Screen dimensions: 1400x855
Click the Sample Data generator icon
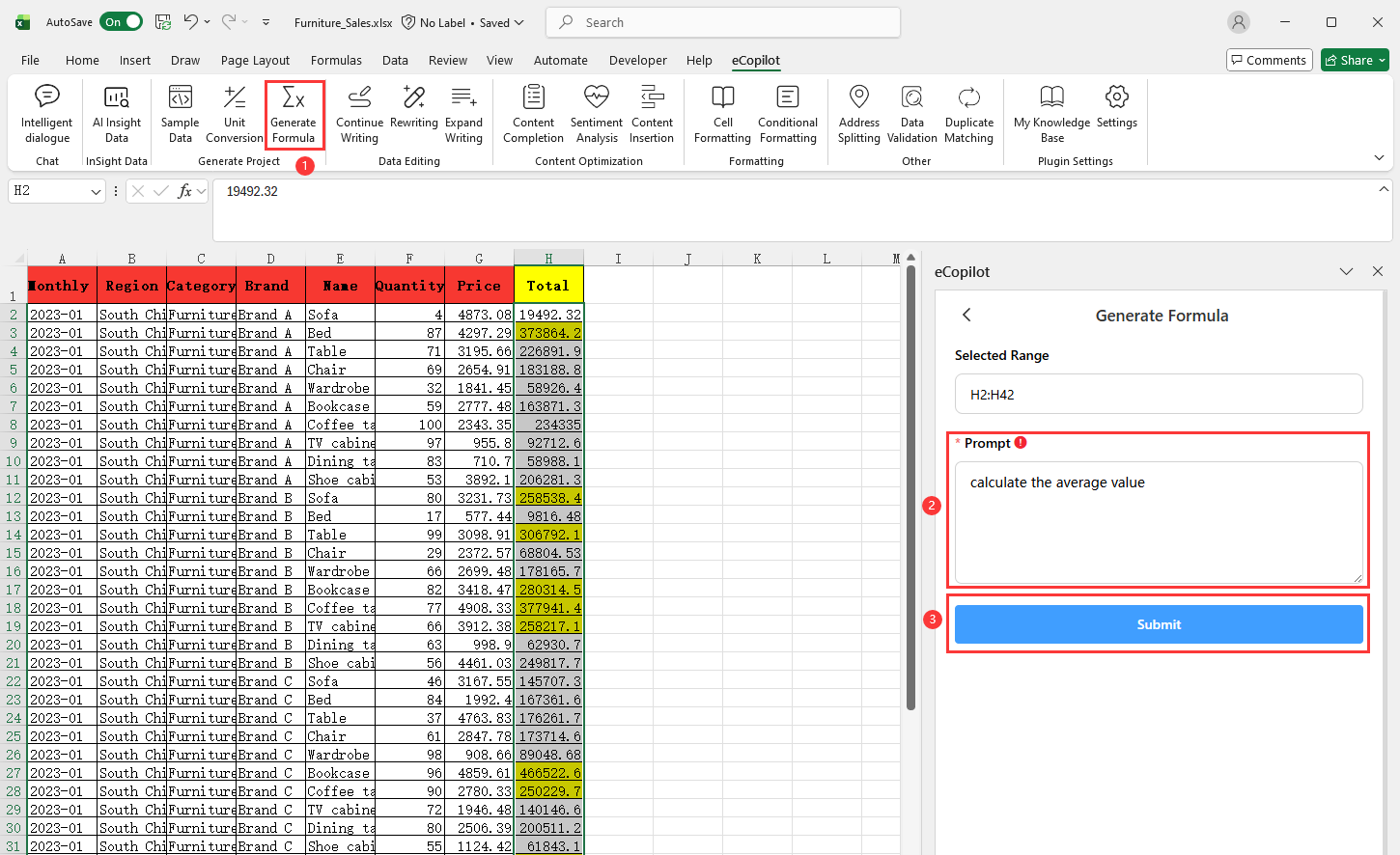pyautogui.click(x=180, y=114)
